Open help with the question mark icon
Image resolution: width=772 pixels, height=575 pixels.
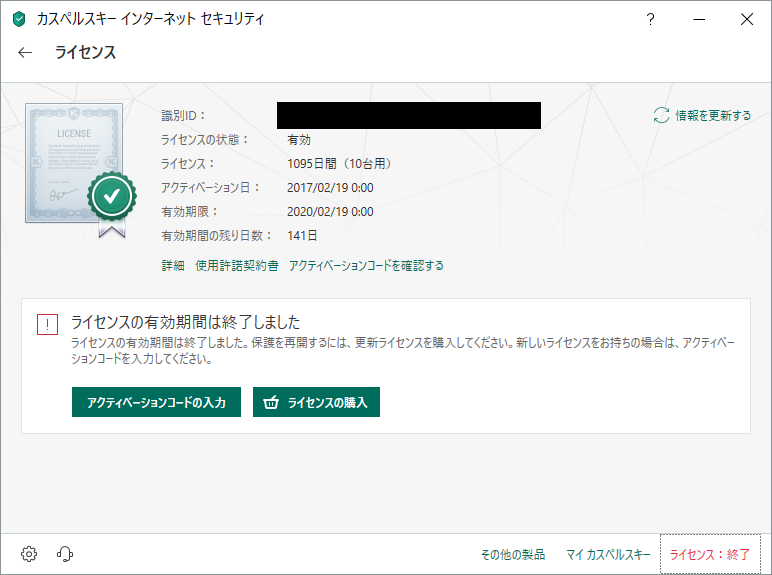click(x=650, y=20)
